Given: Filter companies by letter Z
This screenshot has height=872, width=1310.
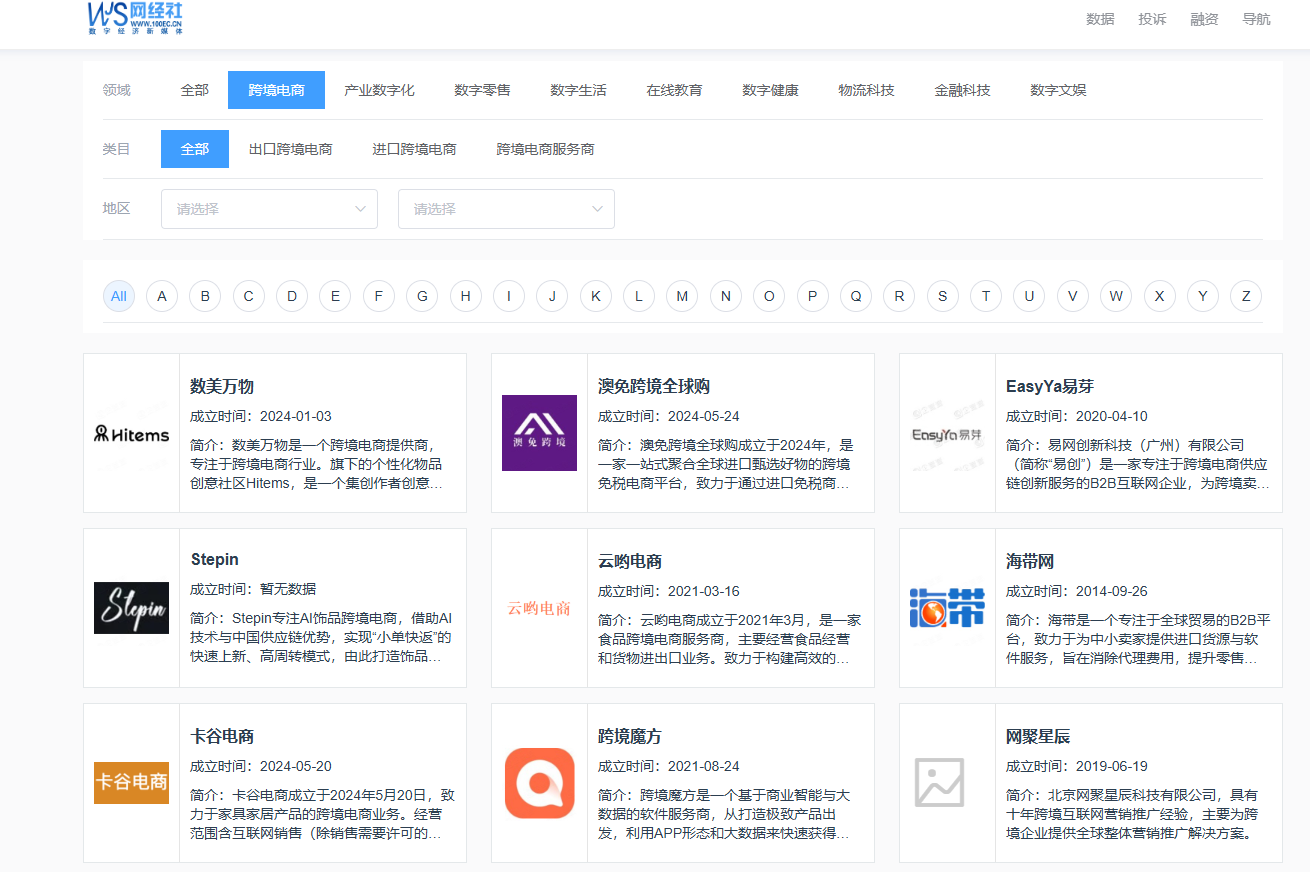Looking at the screenshot, I should 1246,296.
